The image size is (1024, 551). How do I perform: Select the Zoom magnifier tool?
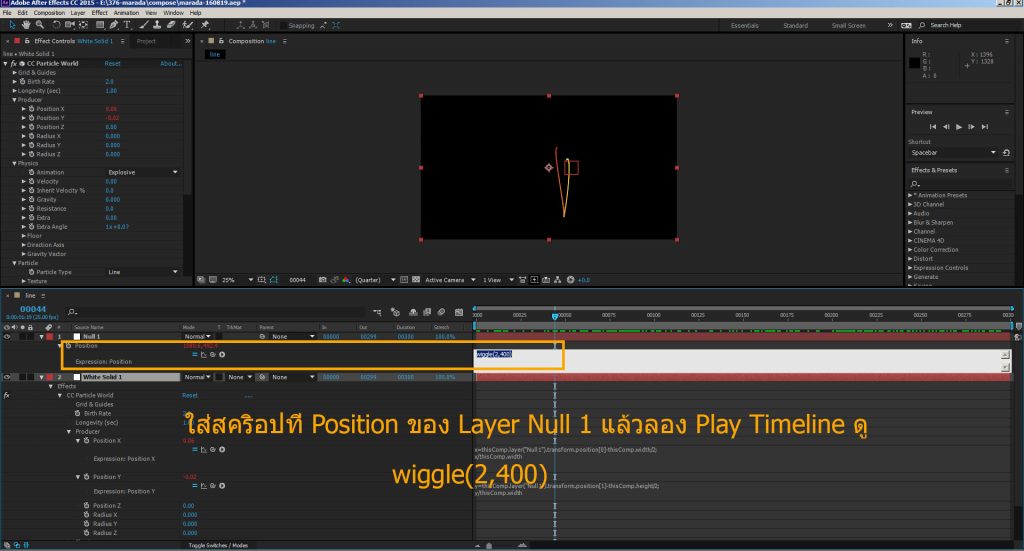click(x=37, y=24)
